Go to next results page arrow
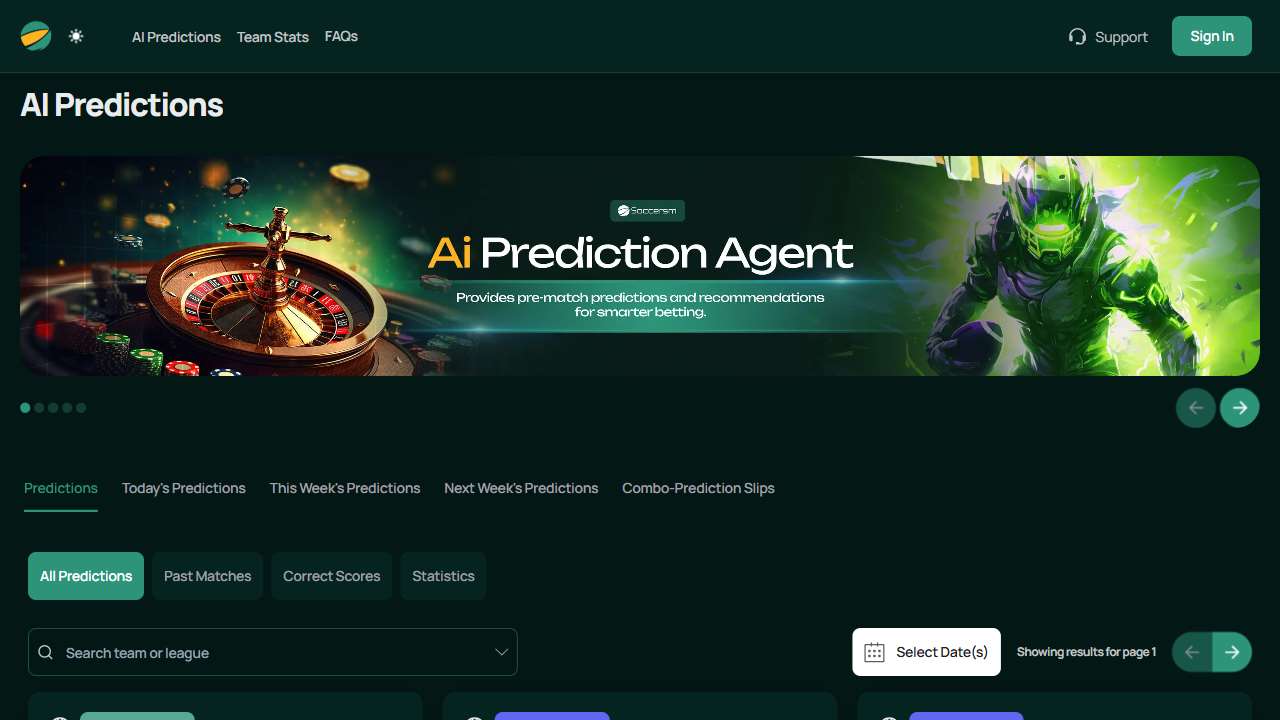 [1232, 652]
